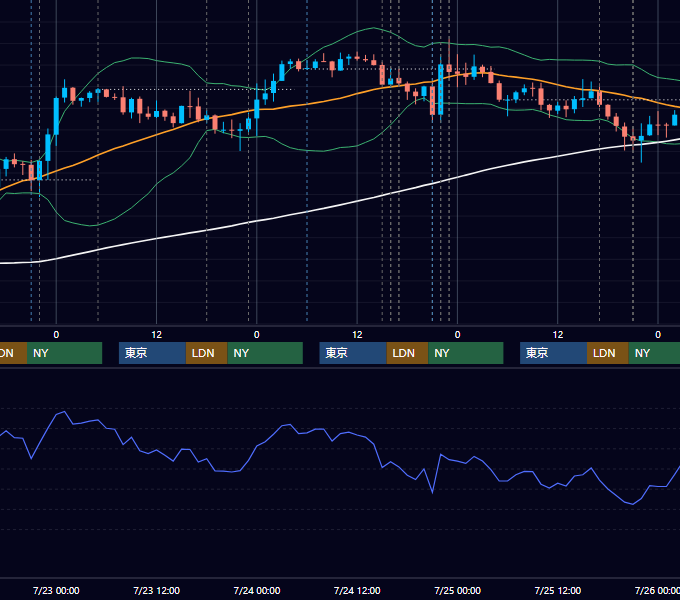680x600 pixels.
Task: Click the hour label 12 above 7/25 東京 block
Action: [x=558, y=335]
